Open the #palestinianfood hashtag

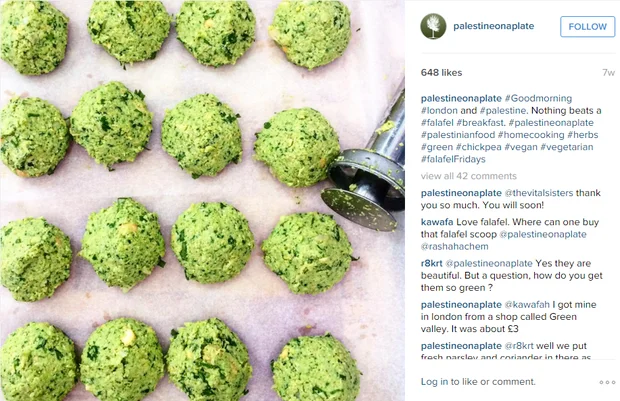pos(457,135)
